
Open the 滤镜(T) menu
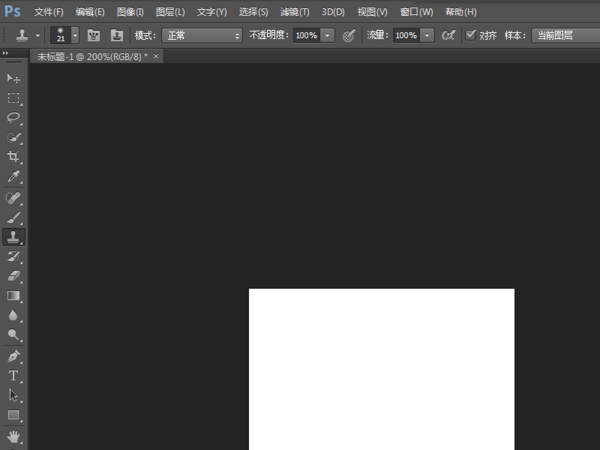pyautogui.click(x=295, y=12)
